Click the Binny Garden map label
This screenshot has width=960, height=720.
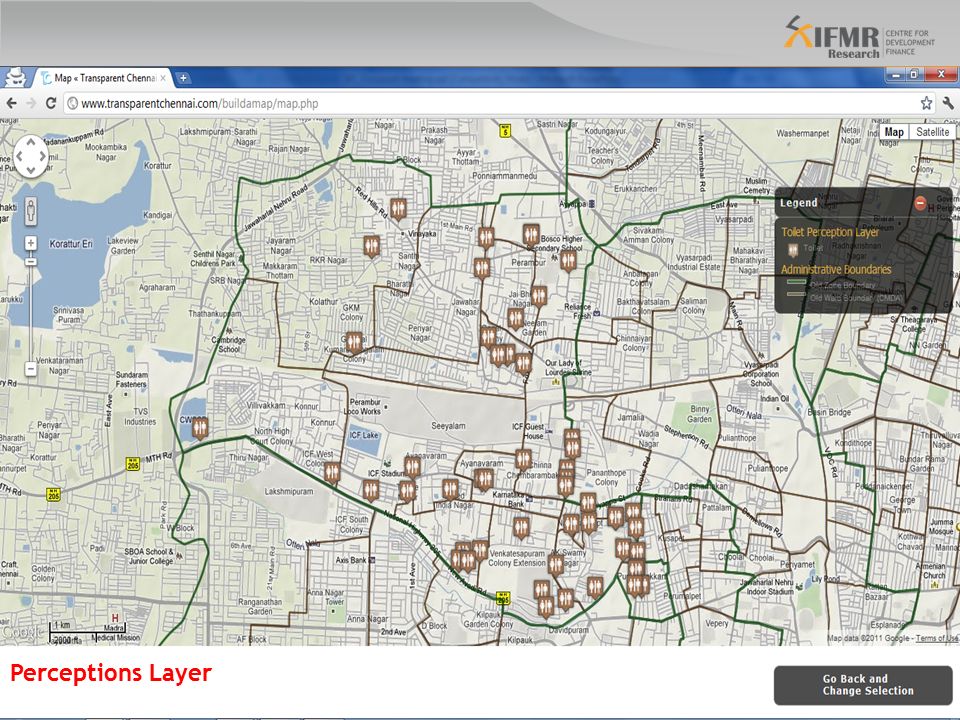click(699, 414)
